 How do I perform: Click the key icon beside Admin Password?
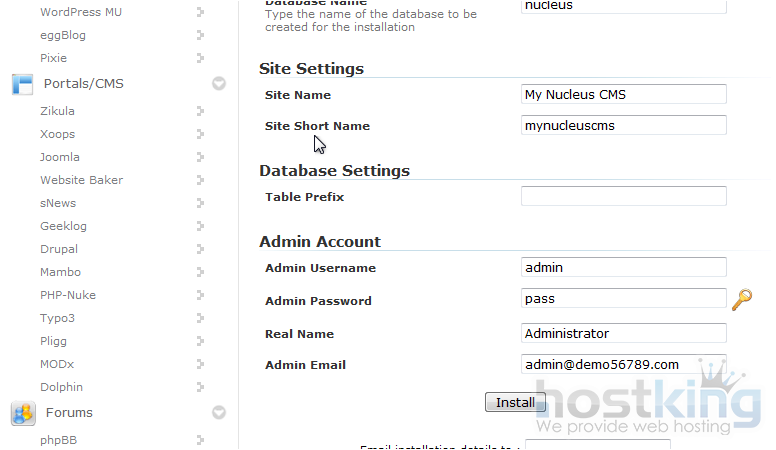[x=741, y=299]
